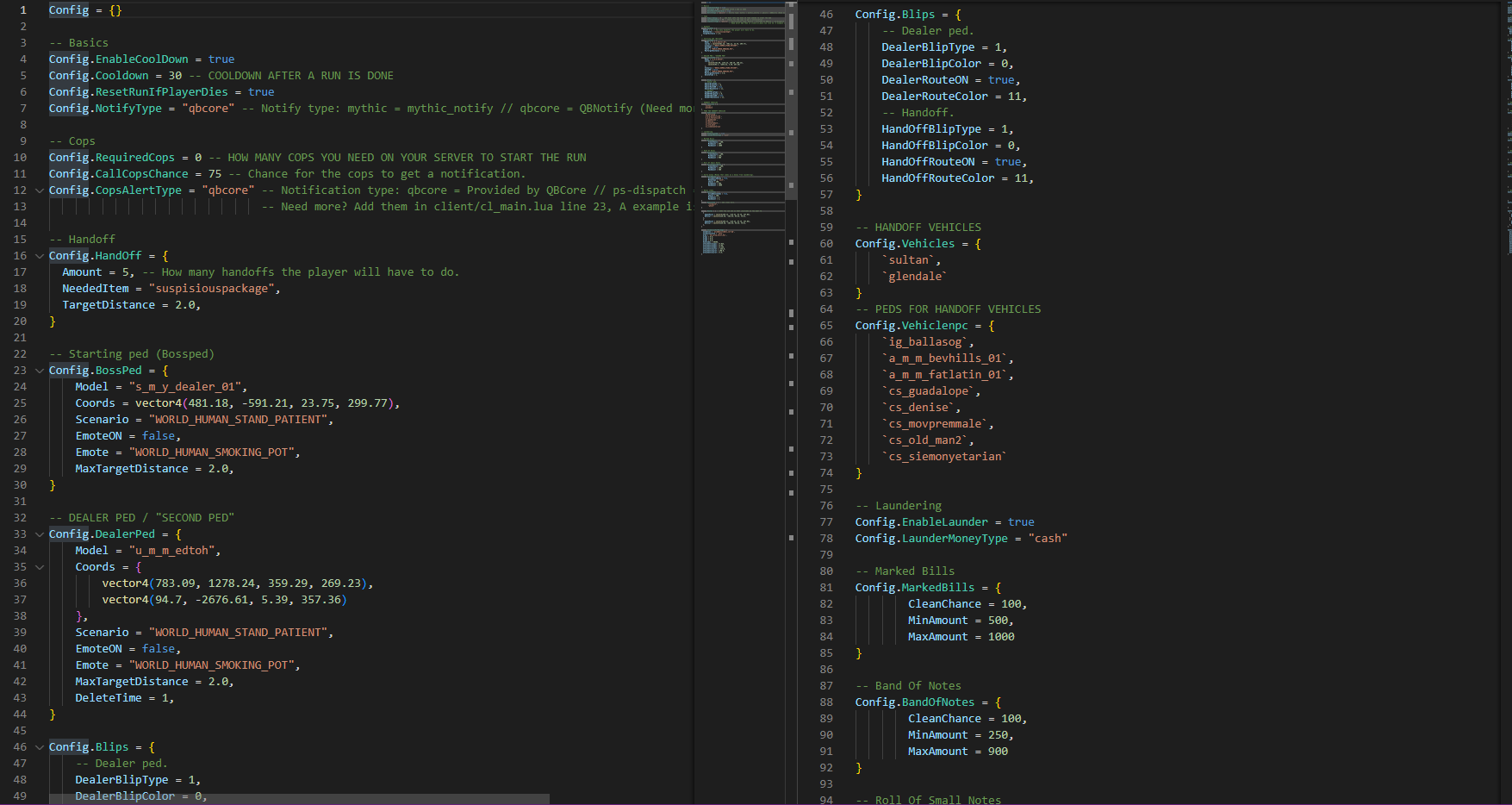
Task: Click the "cash" LaunderMoneyType value
Action: (x=1048, y=539)
